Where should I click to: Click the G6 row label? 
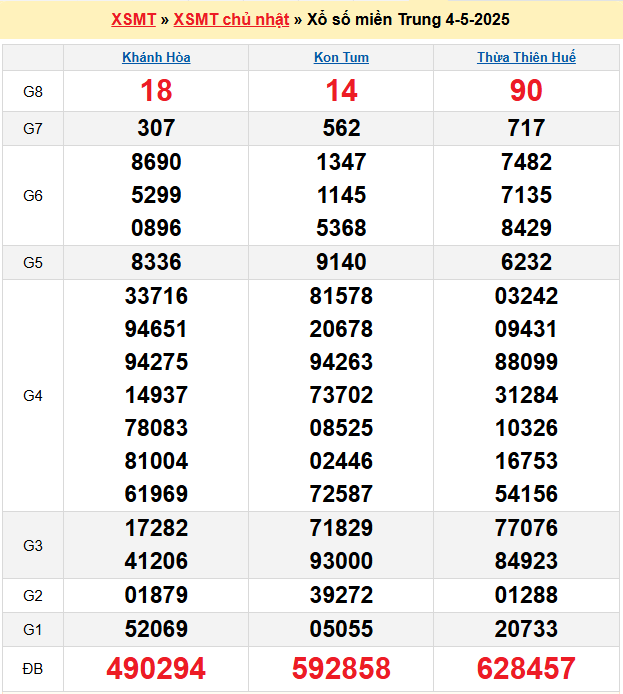coord(33,195)
